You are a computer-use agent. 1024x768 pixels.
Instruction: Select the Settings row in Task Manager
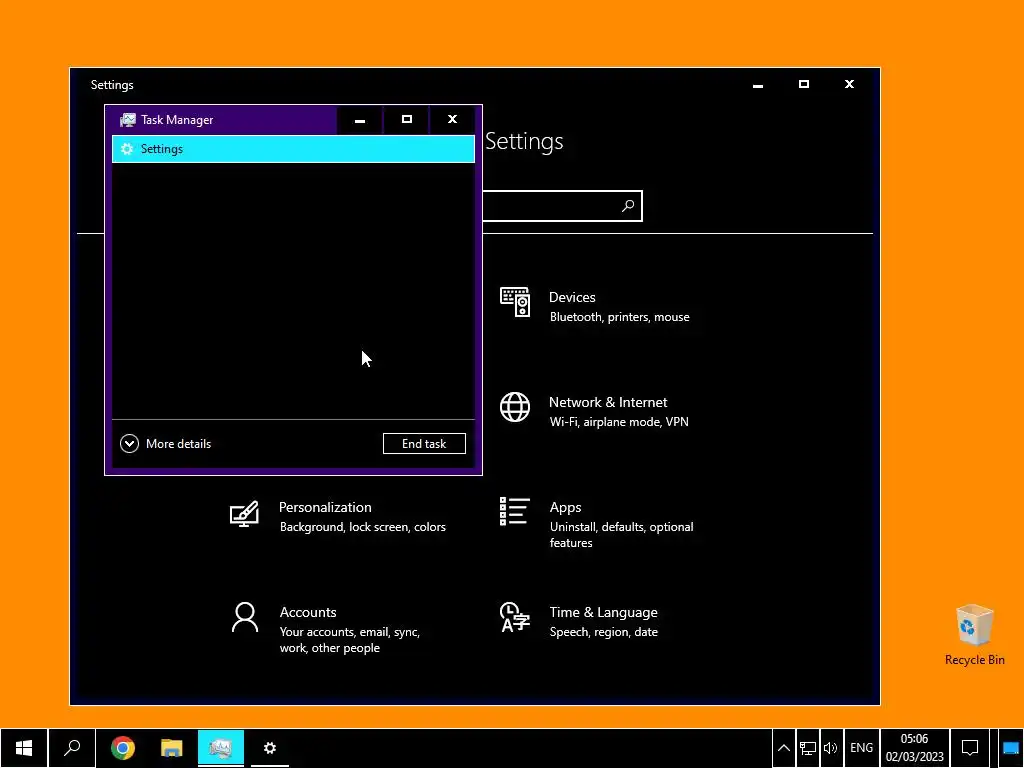[x=293, y=149]
